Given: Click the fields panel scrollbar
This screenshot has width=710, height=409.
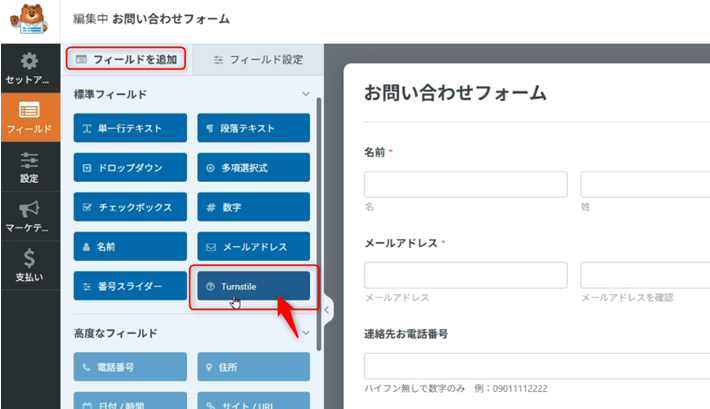Looking at the screenshot, I should pos(319,224).
